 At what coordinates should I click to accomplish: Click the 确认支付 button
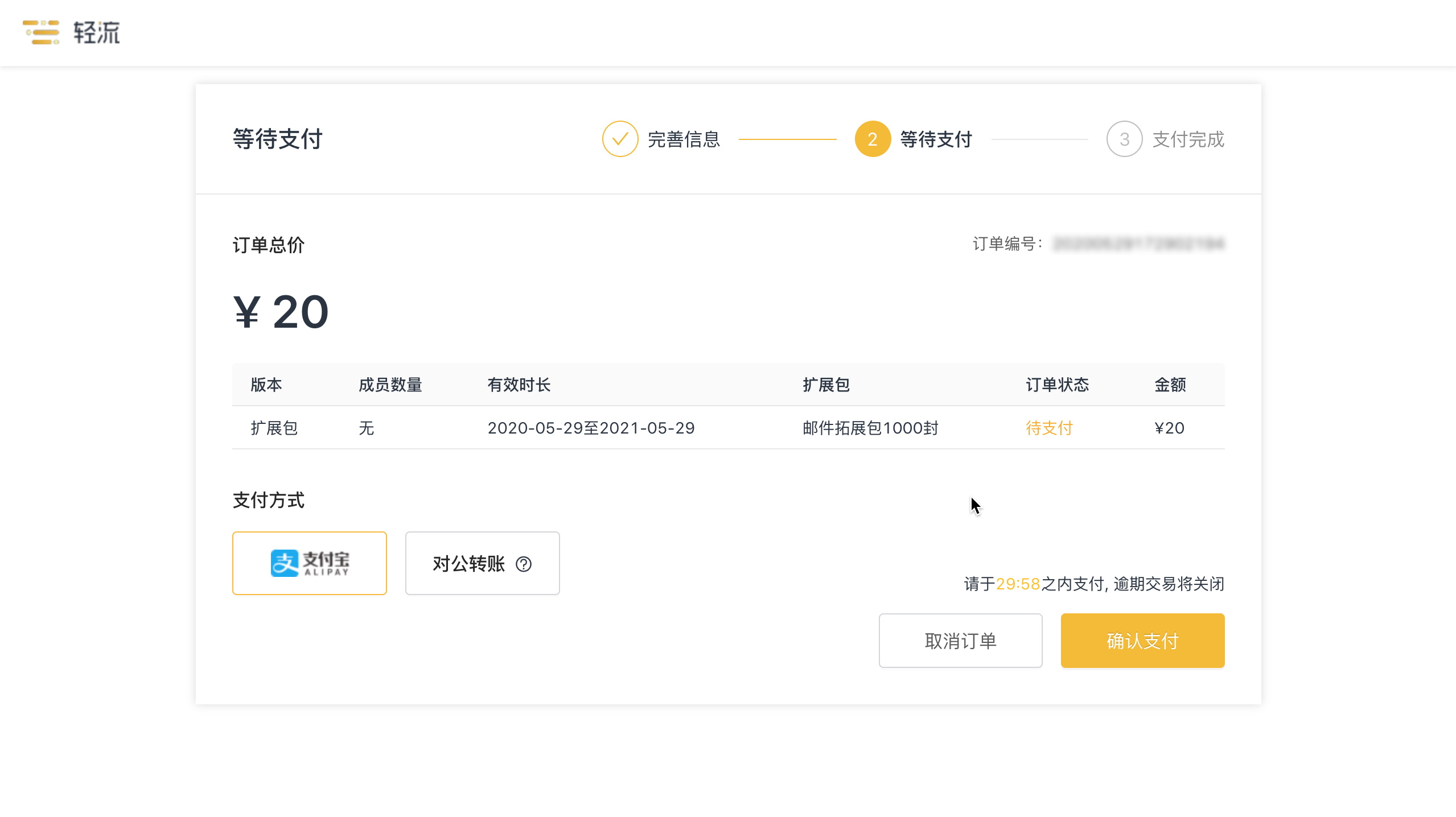(x=1143, y=641)
